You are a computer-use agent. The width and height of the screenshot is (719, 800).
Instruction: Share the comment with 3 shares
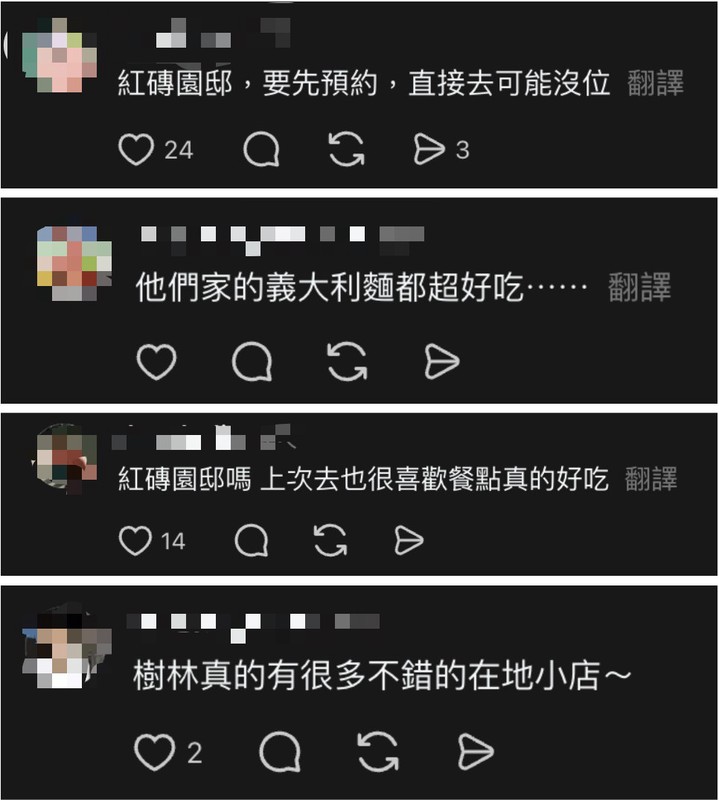(x=429, y=149)
